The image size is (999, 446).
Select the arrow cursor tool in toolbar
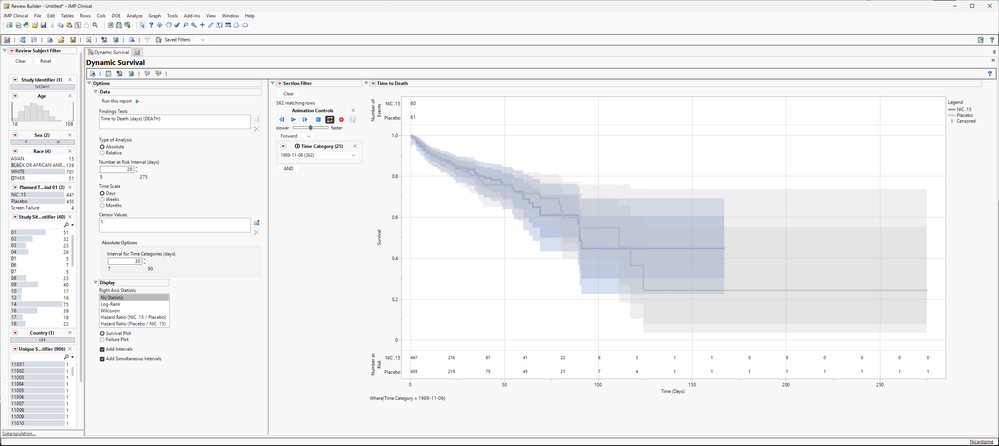pyautogui.click(x=142, y=25)
